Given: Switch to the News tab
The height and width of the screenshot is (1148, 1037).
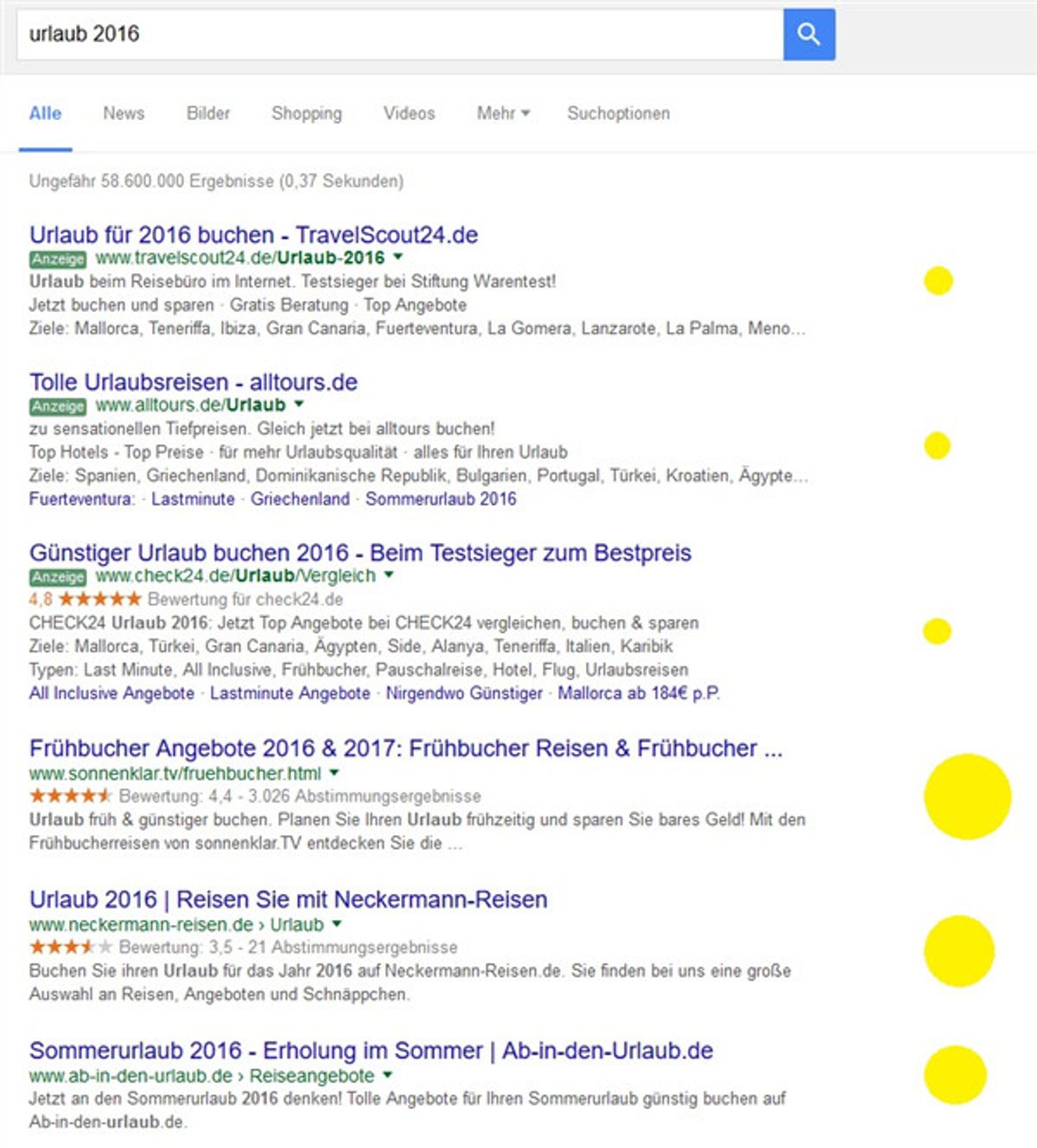Looking at the screenshot, I should point(124,113).
